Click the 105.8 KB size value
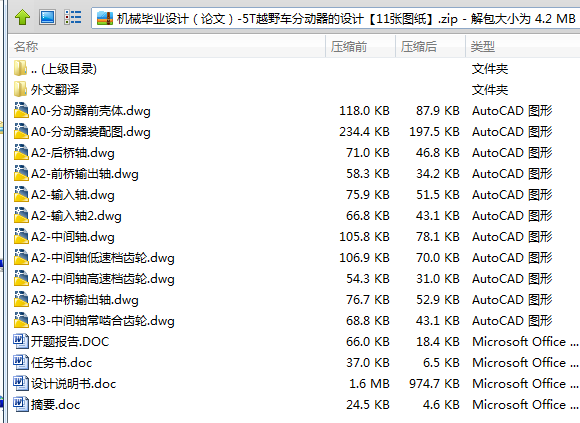580x423 pixels. [364, 237]
